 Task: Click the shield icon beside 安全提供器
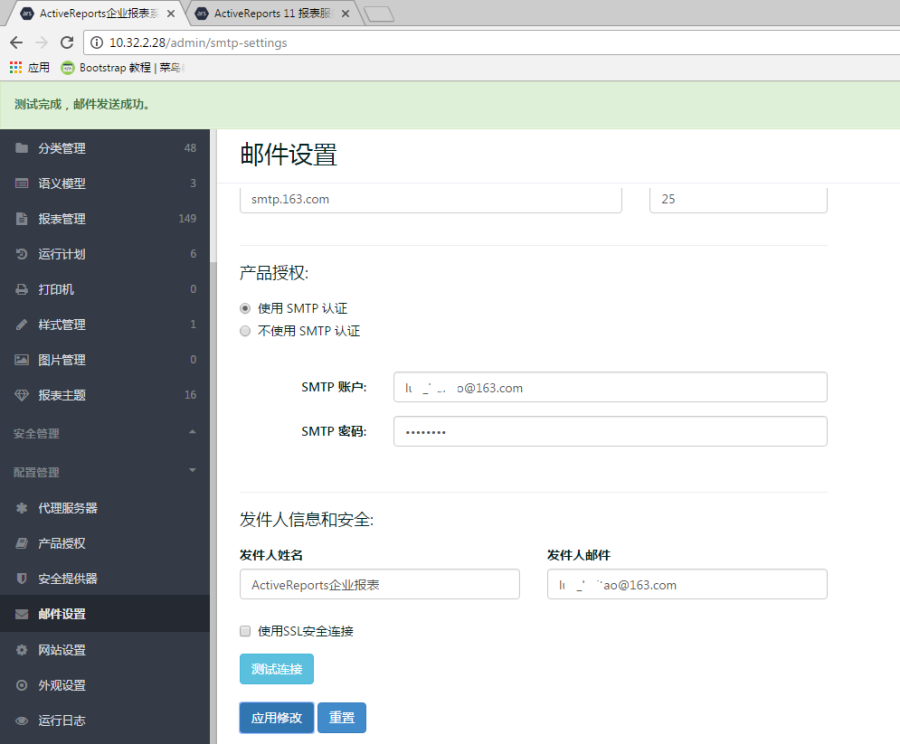[x=21, y=579]
